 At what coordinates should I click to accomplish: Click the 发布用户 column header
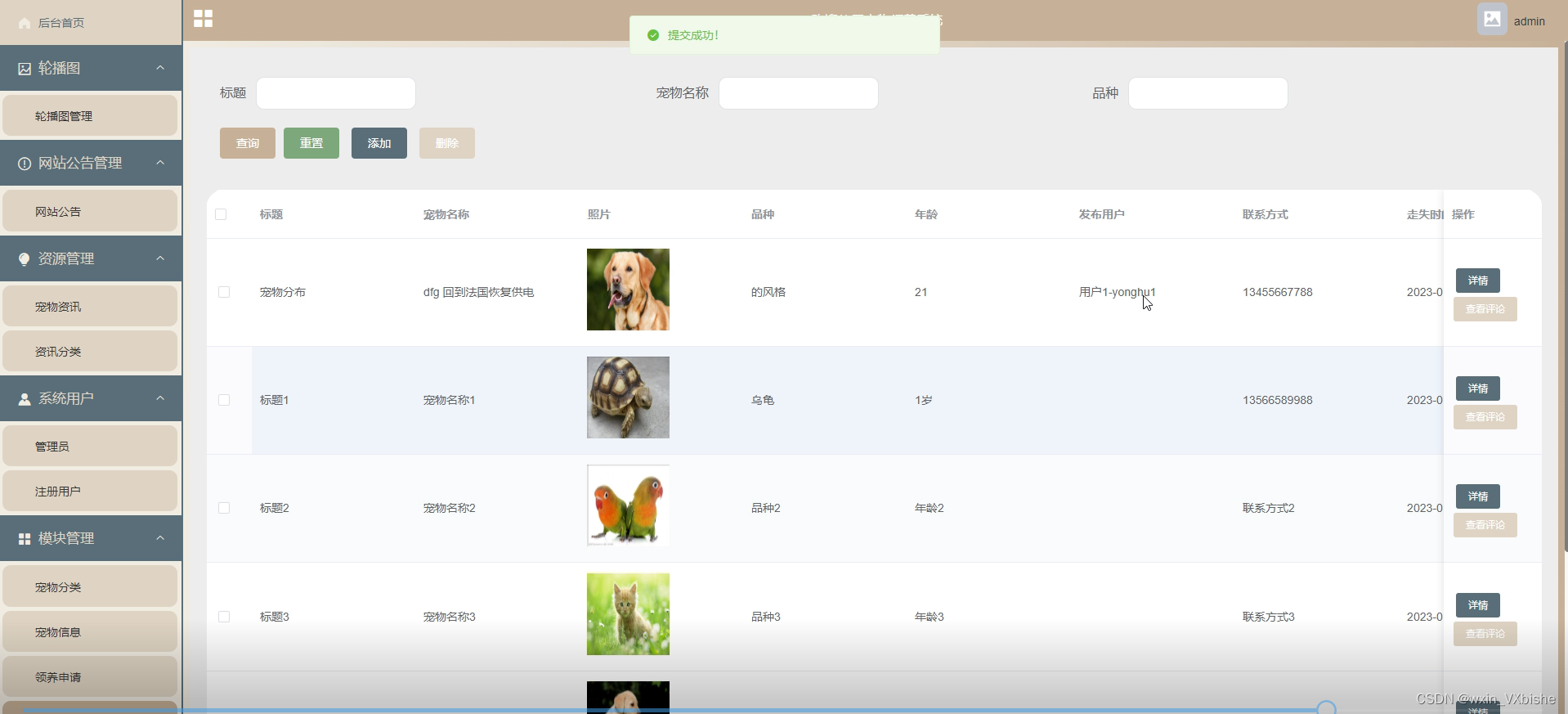1101,214
